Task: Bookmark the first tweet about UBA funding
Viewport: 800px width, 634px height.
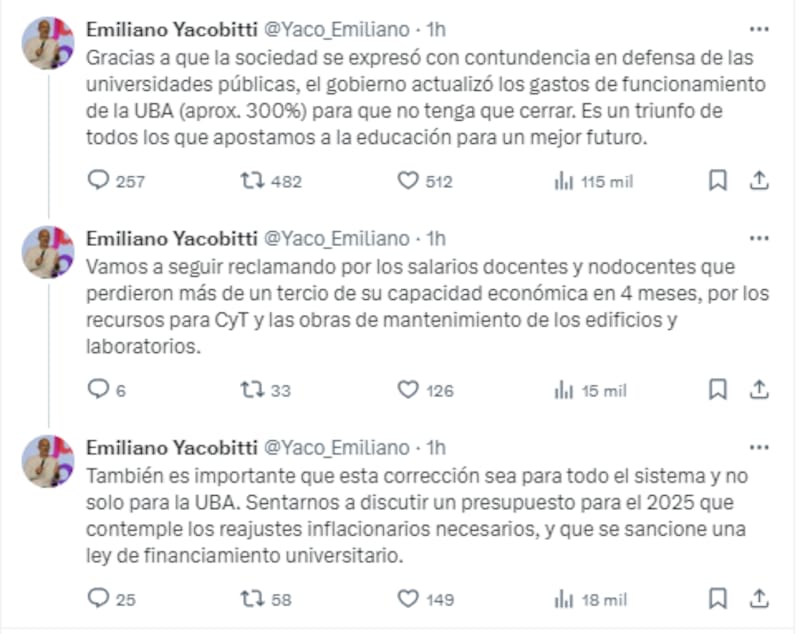Action: coord(717,181)
